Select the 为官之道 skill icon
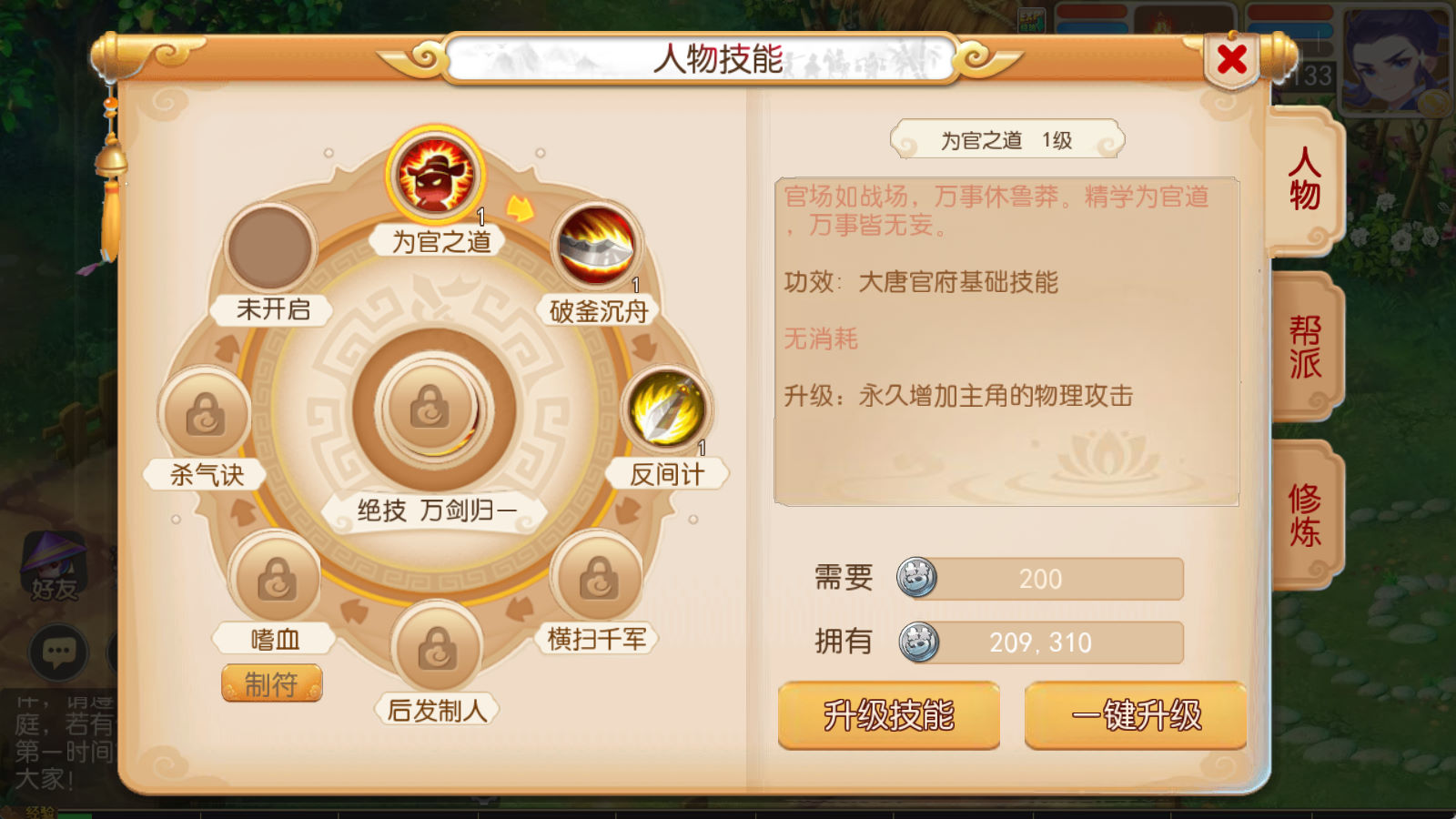This screenshot has width=1456, height=819. coord(435,175)
